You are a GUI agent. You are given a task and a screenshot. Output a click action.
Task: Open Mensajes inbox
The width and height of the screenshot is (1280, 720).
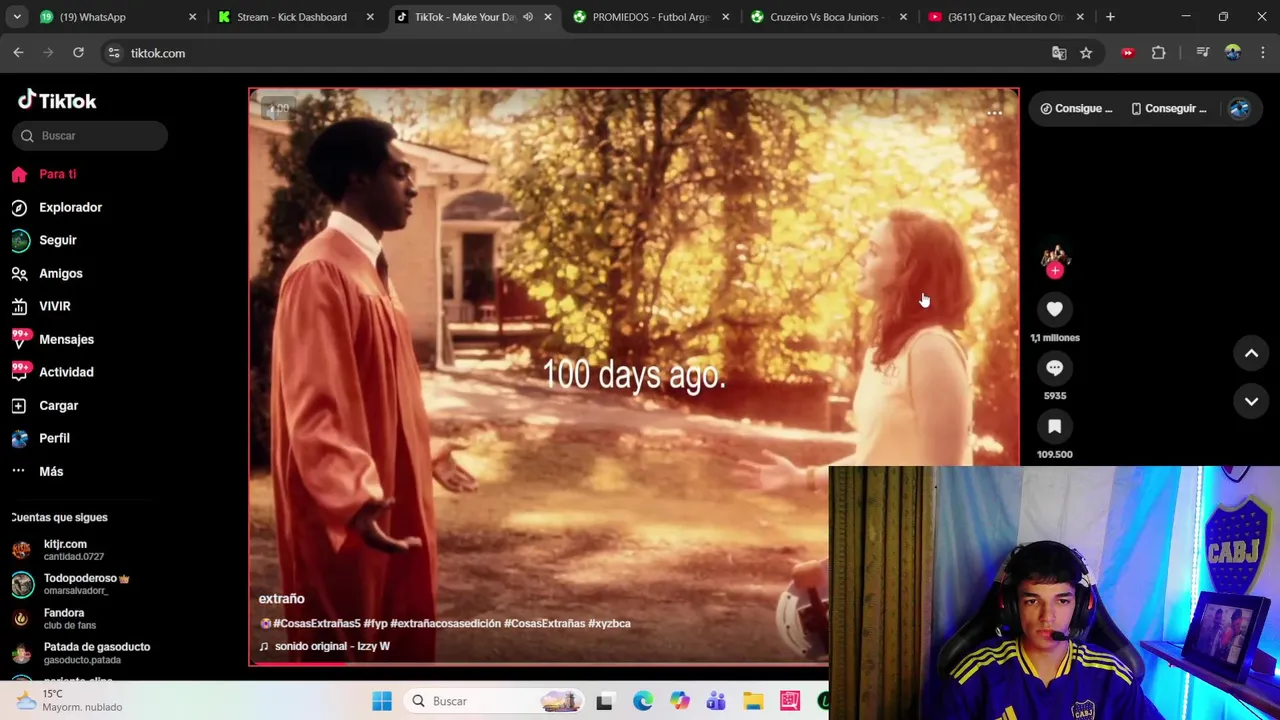tap(53, 339)
